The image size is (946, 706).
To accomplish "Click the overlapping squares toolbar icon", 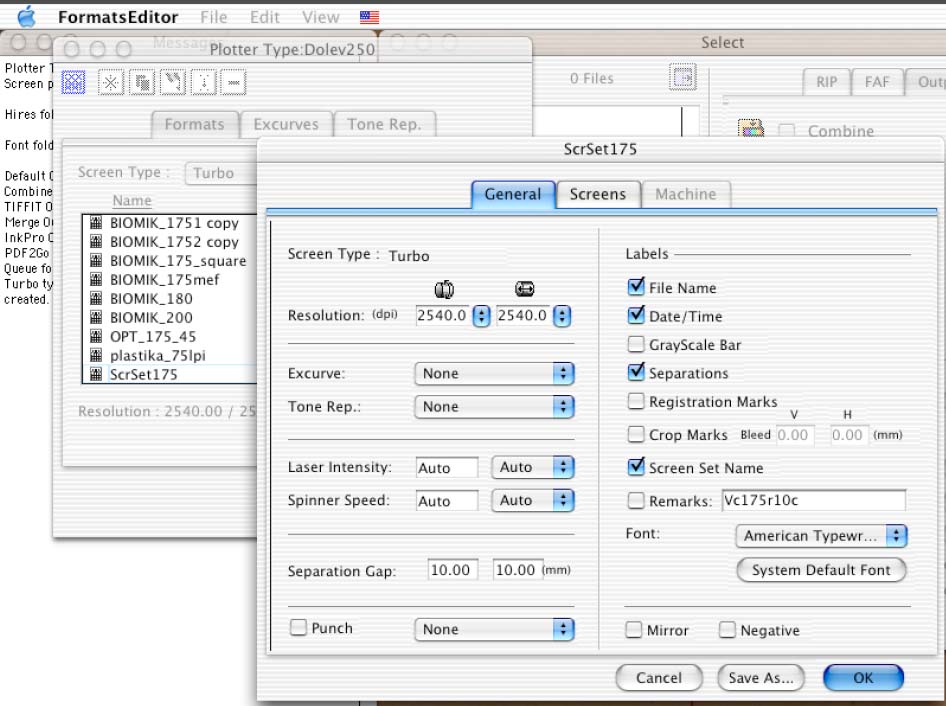I will click(142, 82).
